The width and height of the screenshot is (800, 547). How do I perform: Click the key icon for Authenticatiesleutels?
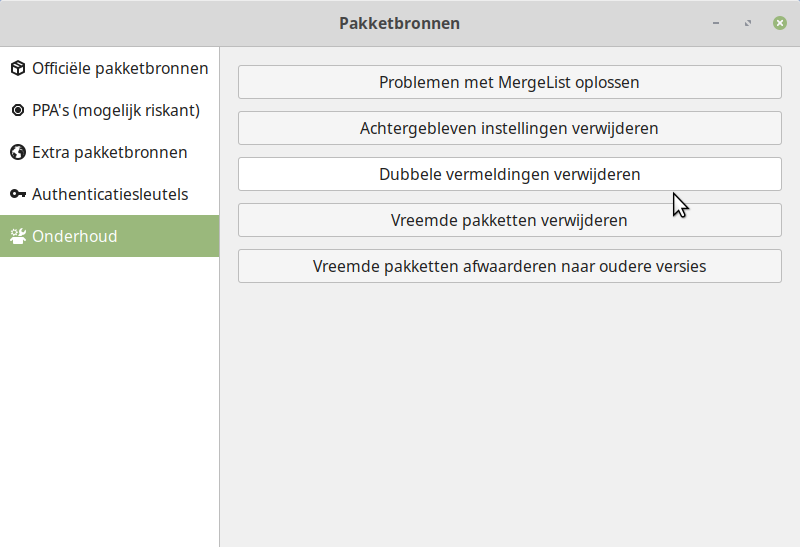click(x=18, y=194)
